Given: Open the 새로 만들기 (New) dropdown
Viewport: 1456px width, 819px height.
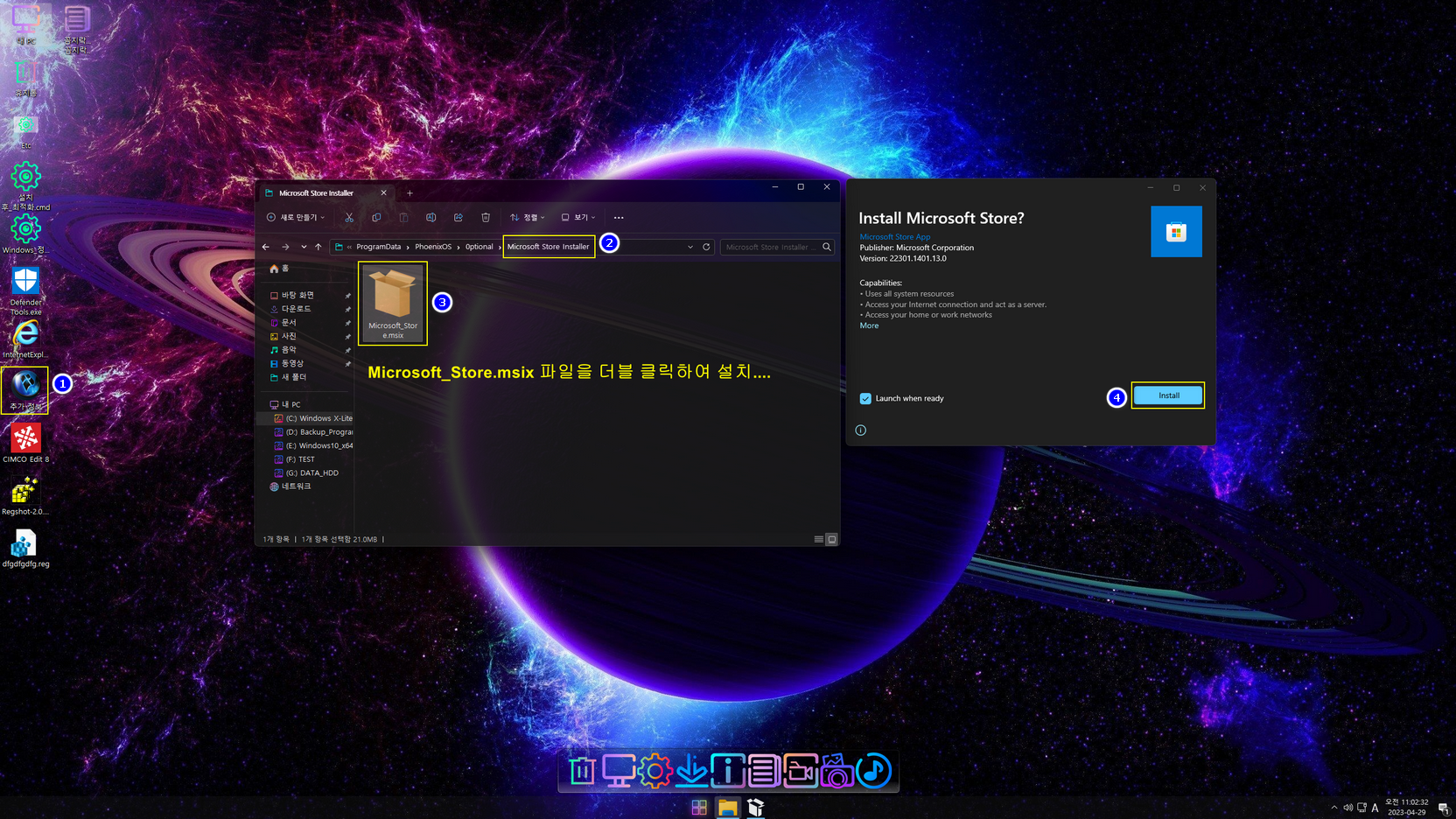Looking at the screenshot, I should (x=296, y=217).
